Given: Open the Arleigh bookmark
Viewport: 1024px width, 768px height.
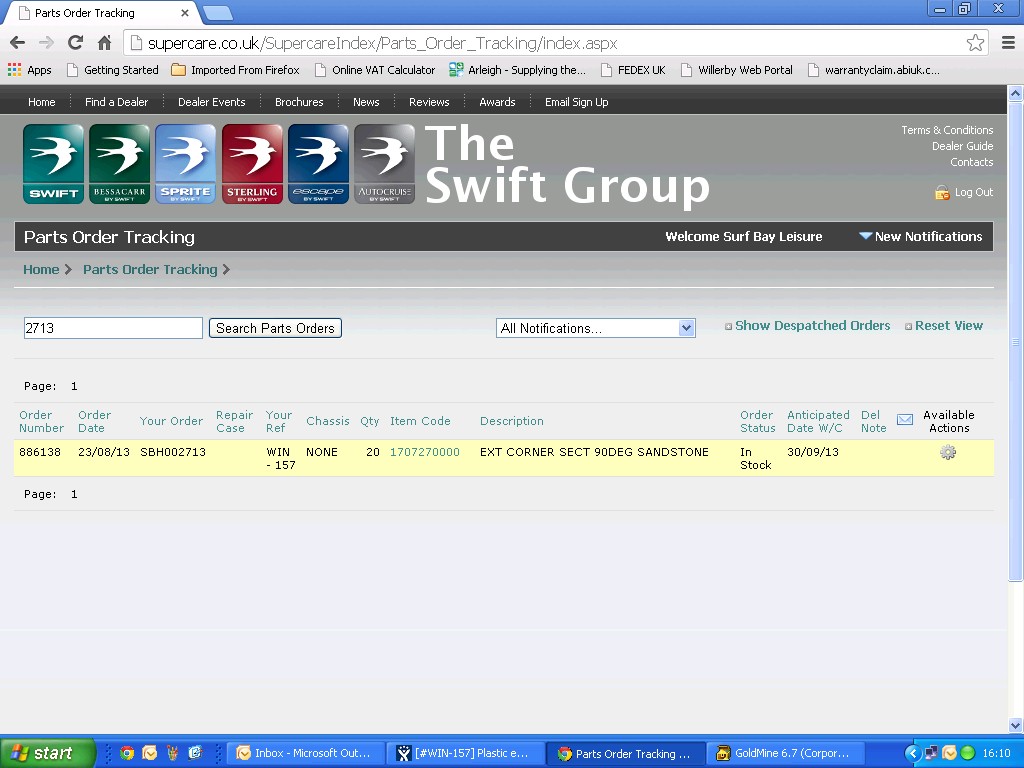Looking at the screenshot, I should (x=518, y=70).
